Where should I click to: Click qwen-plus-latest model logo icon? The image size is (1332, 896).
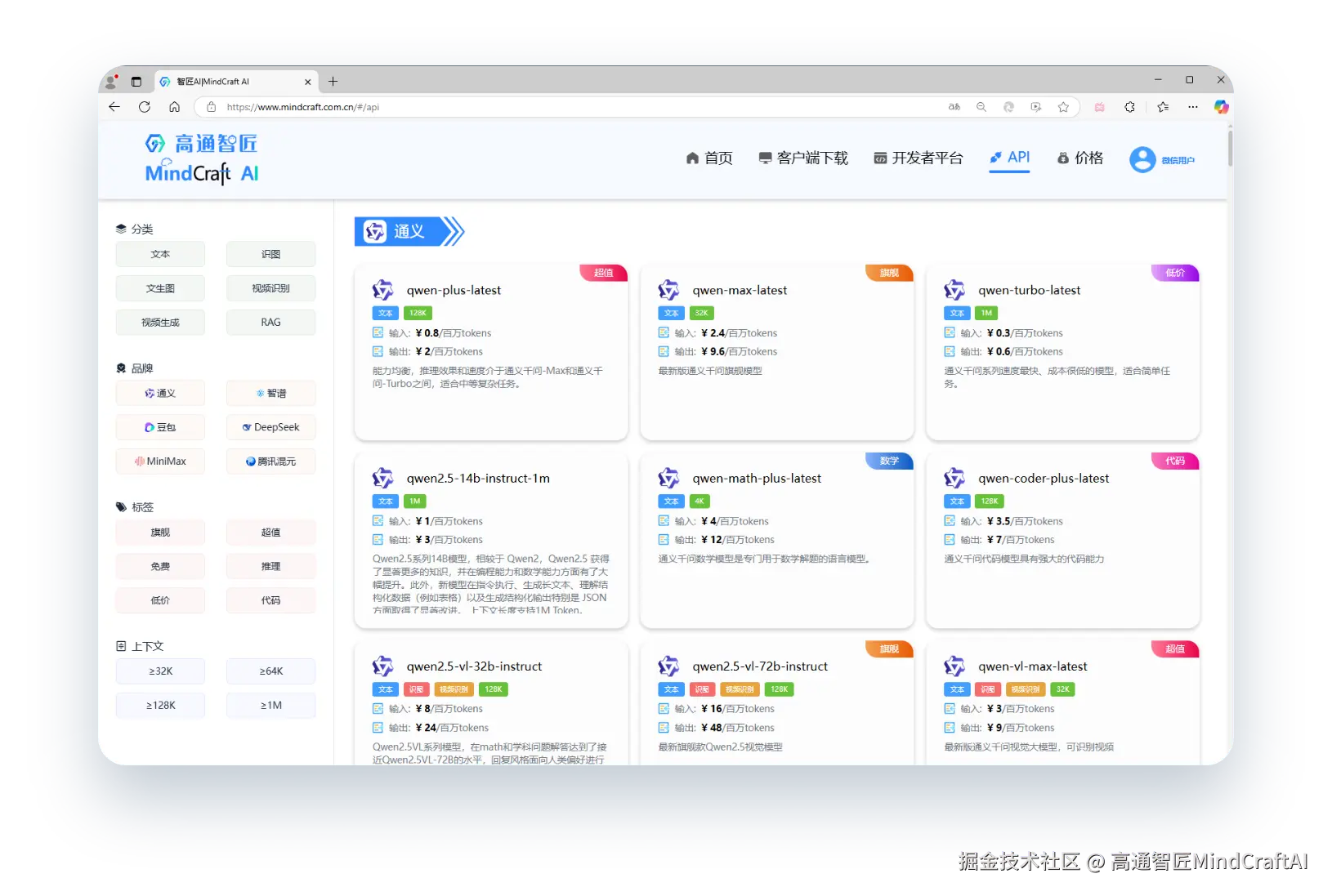pyautogui.click(x=382, y=290)
